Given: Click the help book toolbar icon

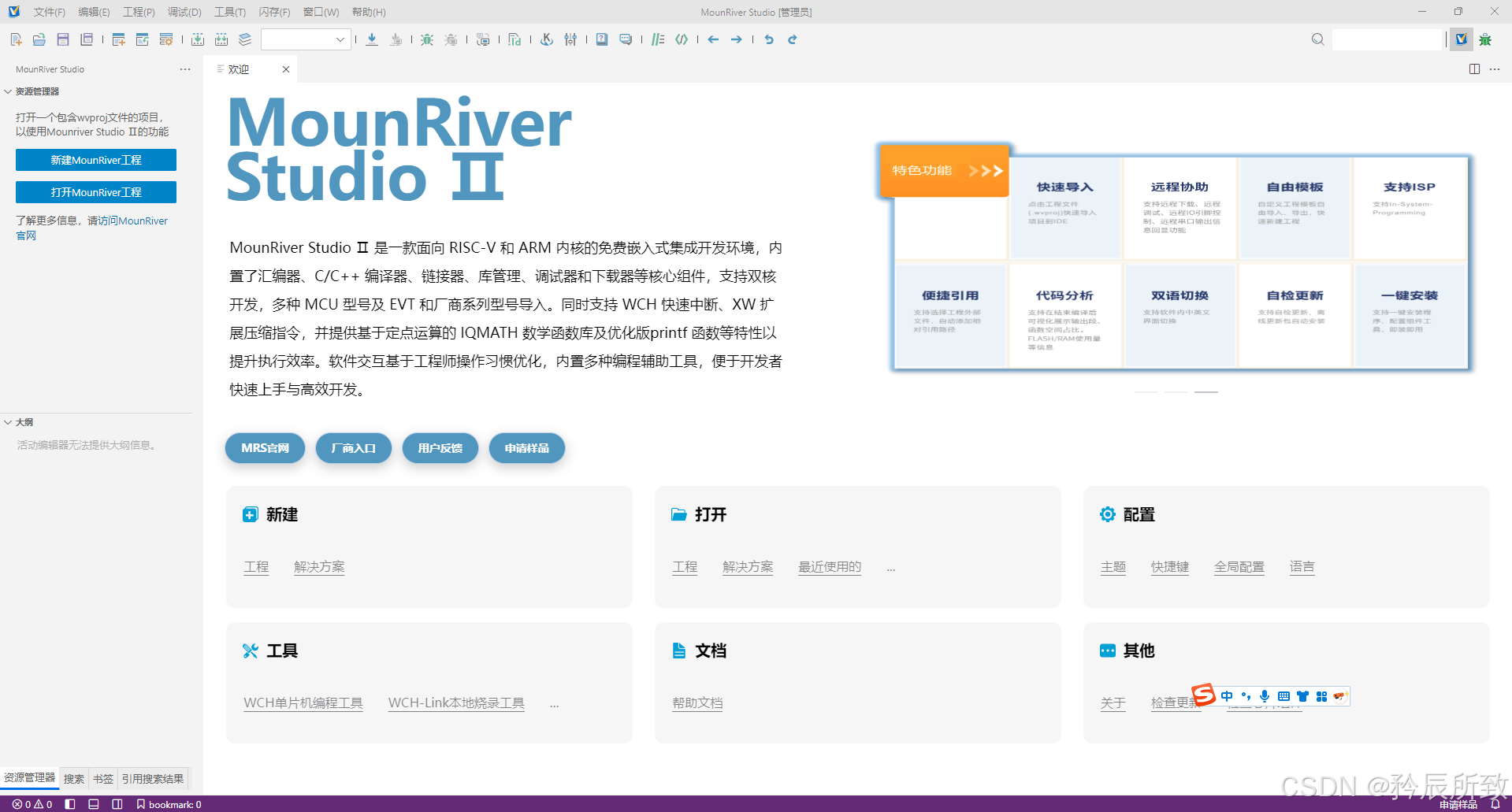Looking at the screenshot, I should [x=602, y=39].
